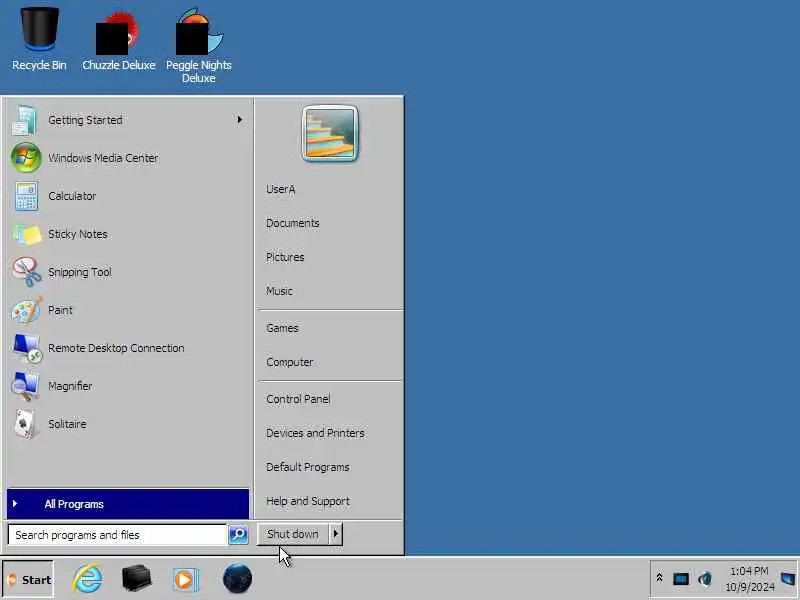Screen dimensions: 800x600
Task: Click the Snipping Tool scissors icon
Action: (27, 272)
